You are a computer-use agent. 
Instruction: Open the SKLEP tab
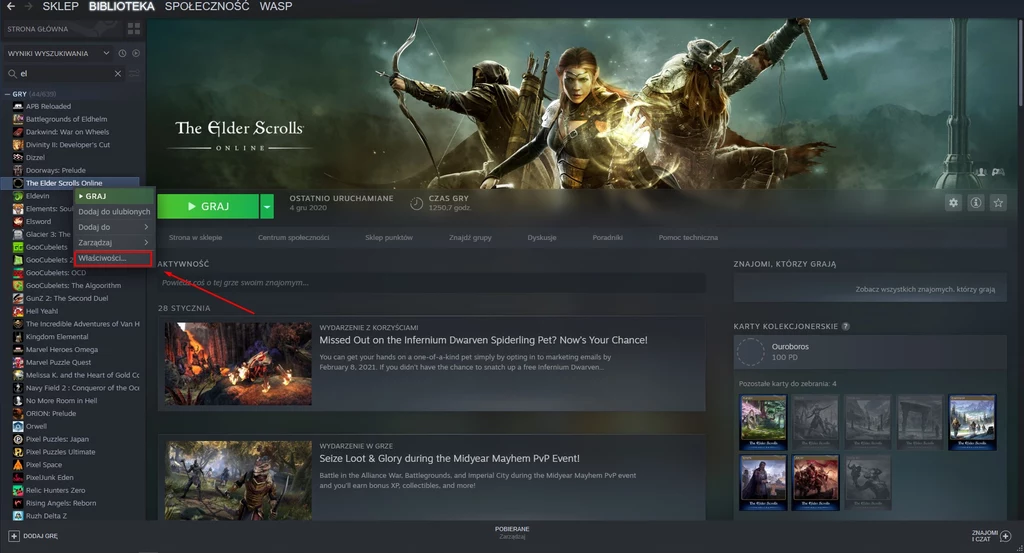(x=60, y=7)
